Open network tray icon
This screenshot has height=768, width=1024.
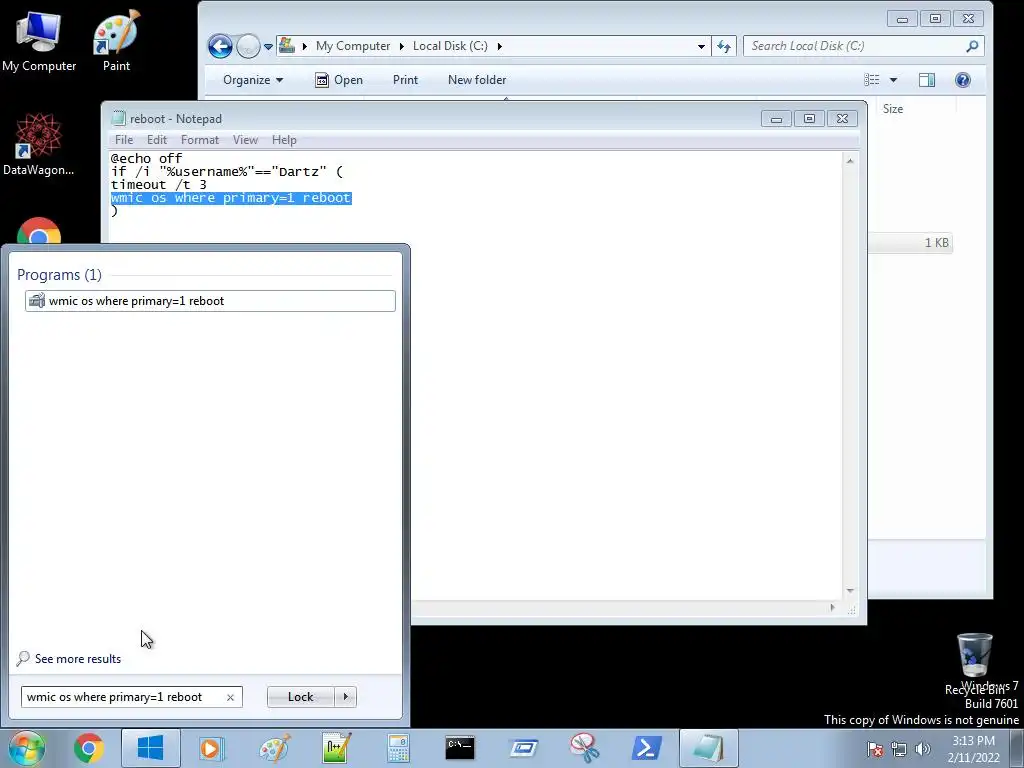point(899,749)
